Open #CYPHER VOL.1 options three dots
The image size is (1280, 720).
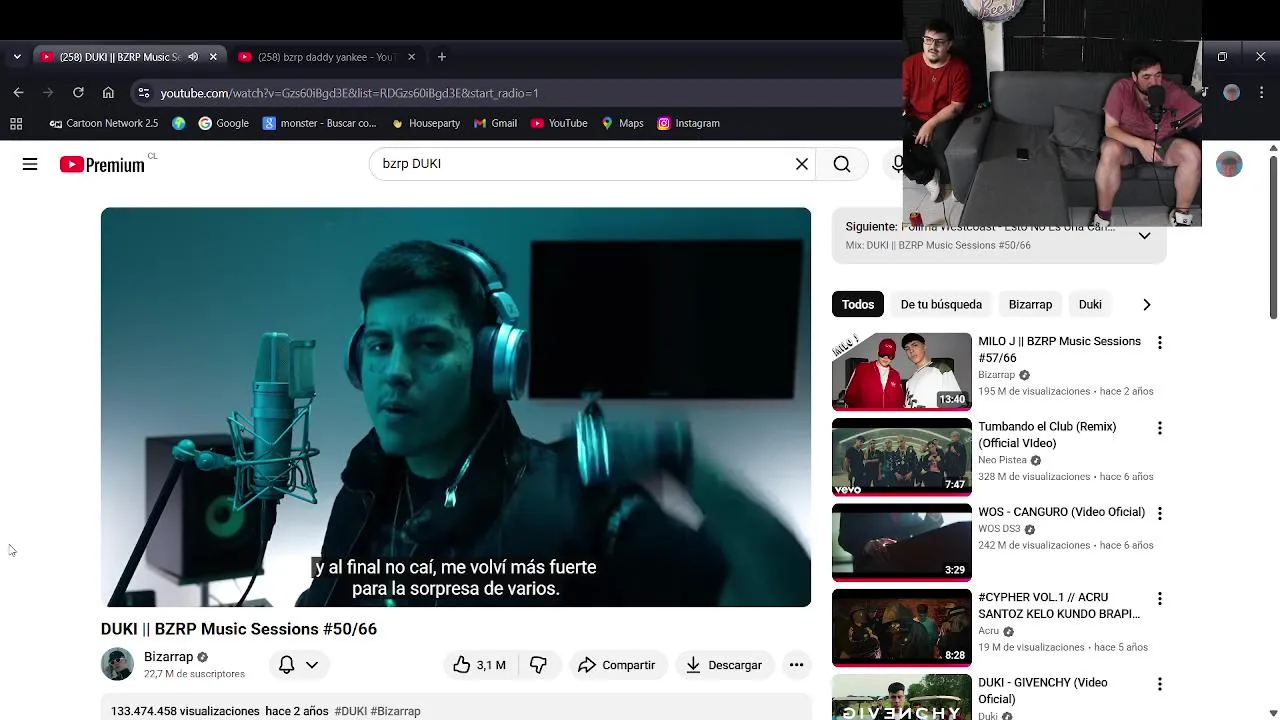1159,599
